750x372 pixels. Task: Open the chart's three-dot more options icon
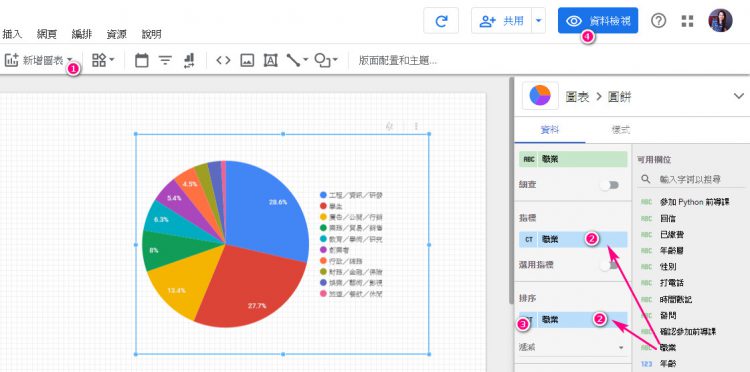click(416, 126)
